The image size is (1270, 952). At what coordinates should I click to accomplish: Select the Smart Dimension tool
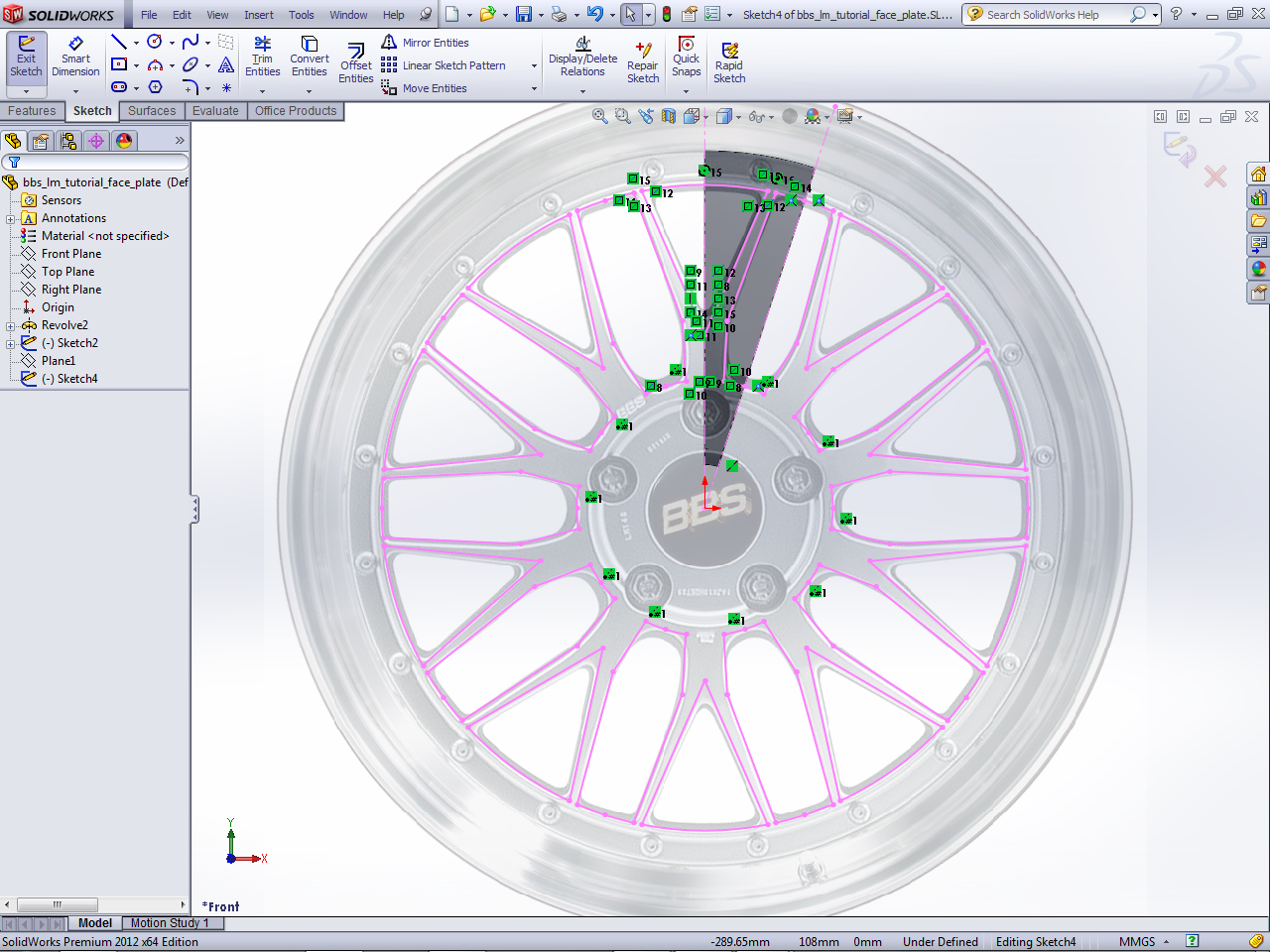coord(75,59)
